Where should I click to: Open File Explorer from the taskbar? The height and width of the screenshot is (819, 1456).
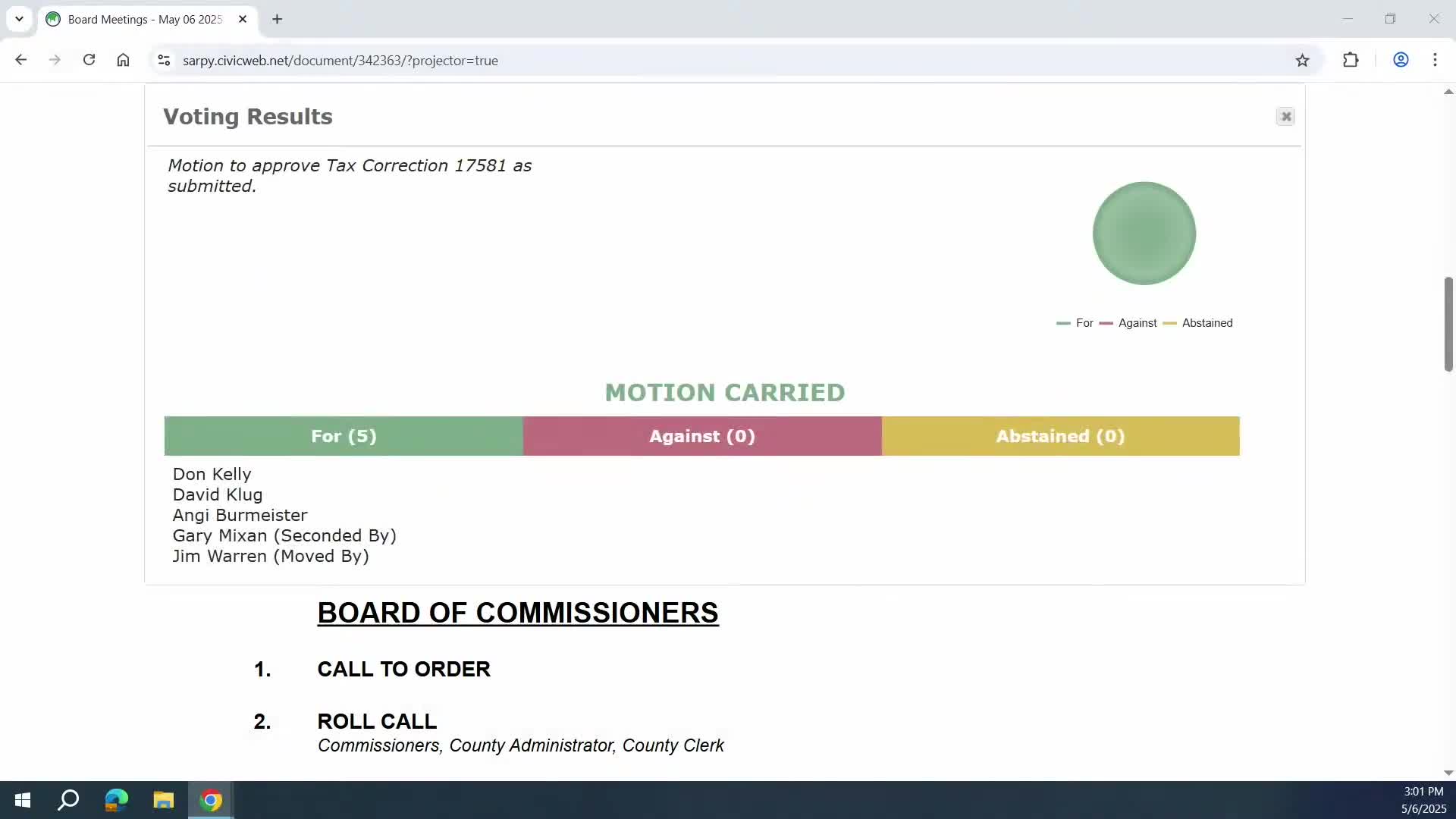pyautogui.click(x=163, y=800)
